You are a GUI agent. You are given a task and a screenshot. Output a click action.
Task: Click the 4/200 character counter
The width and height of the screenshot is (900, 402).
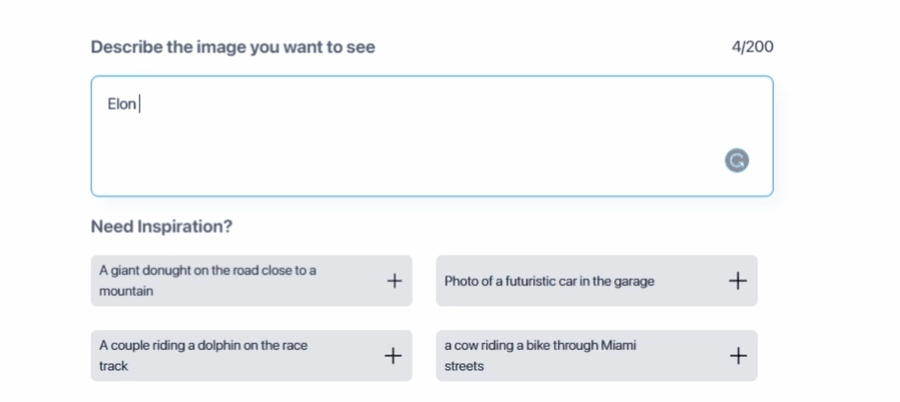point(752,47)
